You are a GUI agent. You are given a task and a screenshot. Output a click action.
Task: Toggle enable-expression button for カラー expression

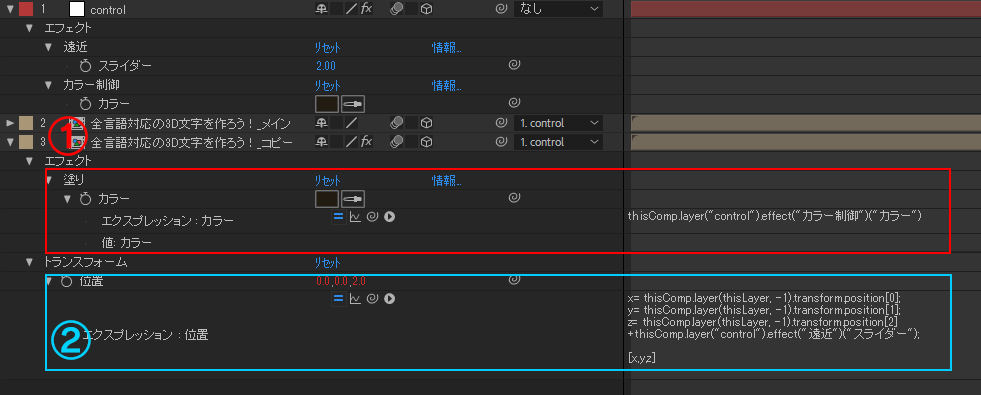tap(339, 217)
